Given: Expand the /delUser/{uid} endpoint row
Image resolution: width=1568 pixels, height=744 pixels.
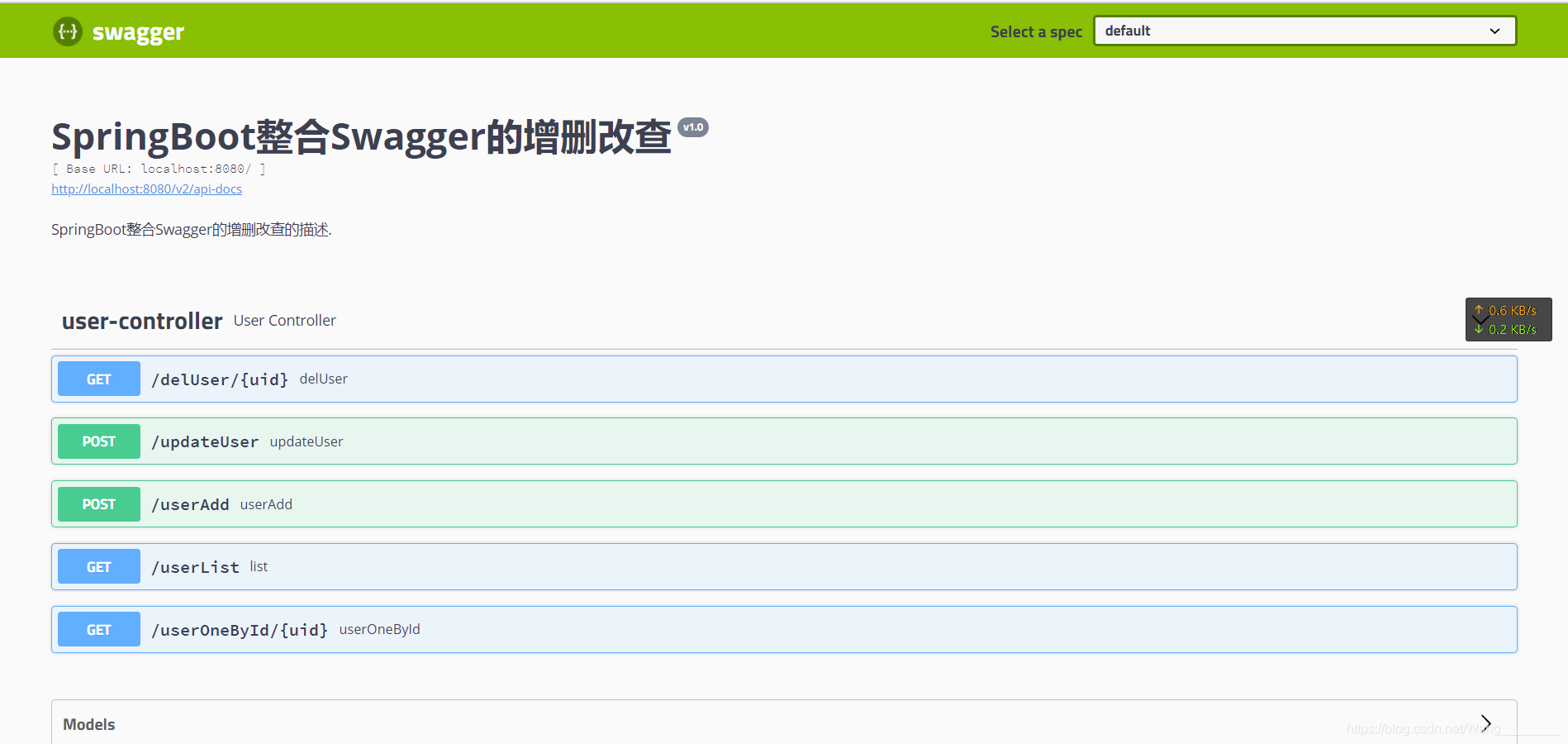Looking at the screenshot, I should coord(578,379).
